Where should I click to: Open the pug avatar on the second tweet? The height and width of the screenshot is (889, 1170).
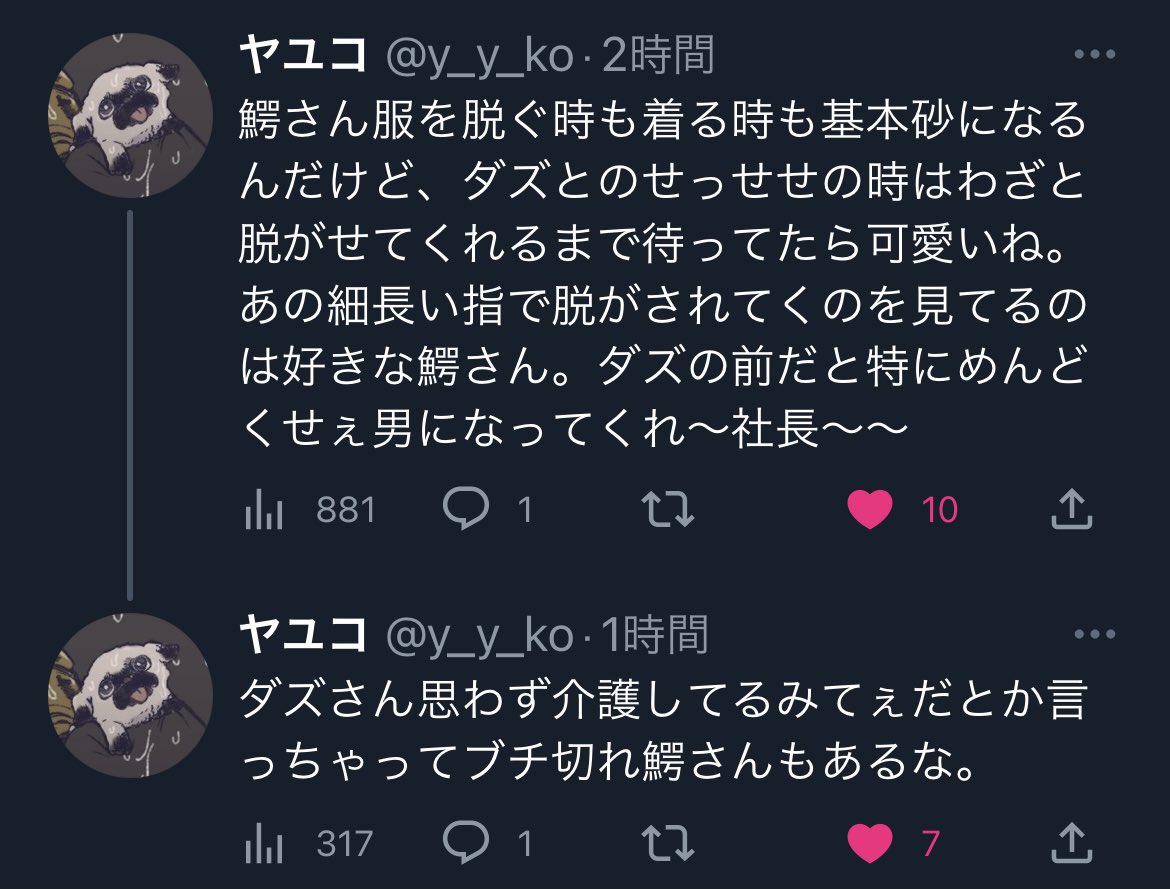tap(131, 695)
